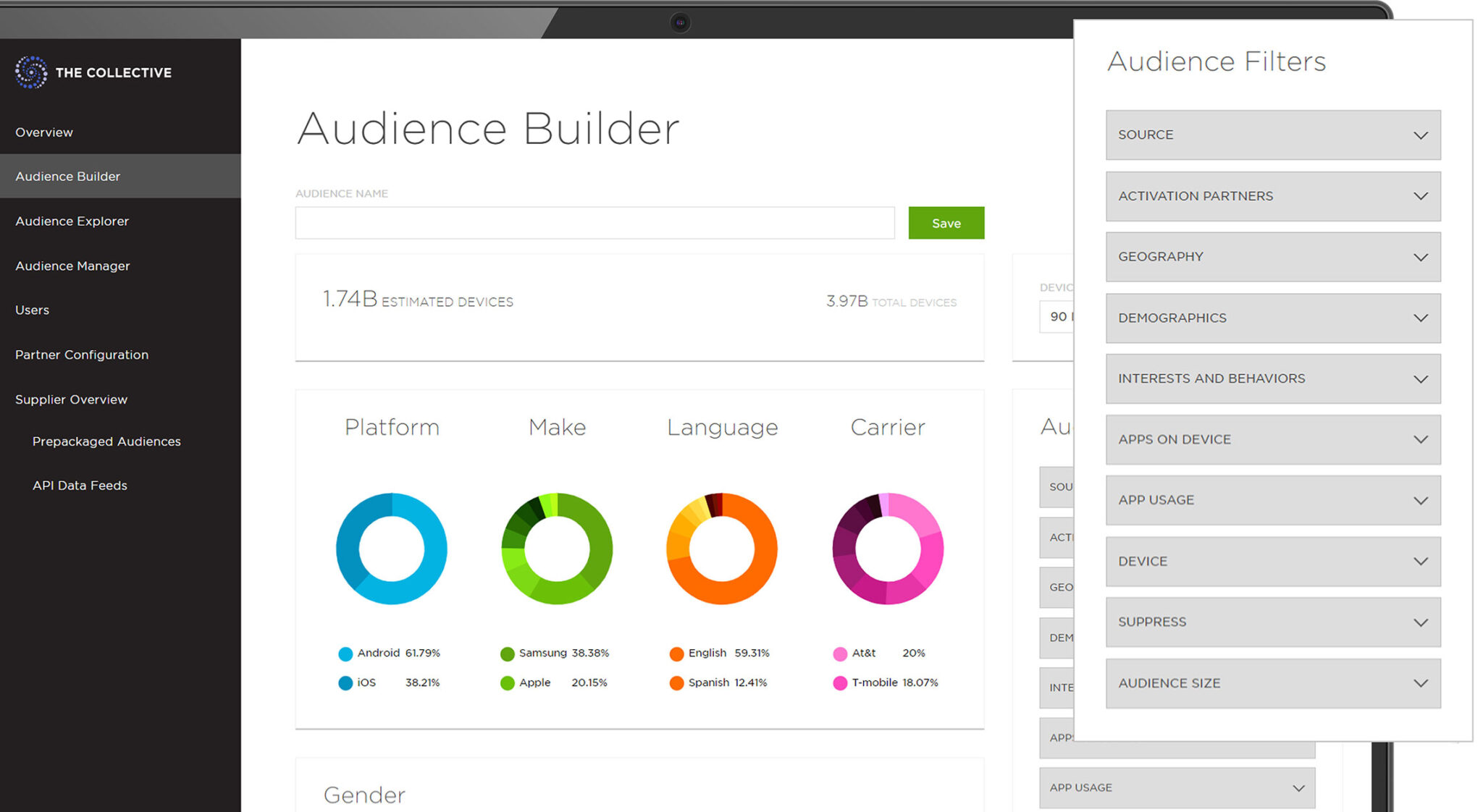The width and height of the screenshot is (1483, 812).
Task: Open the SUPPRESS filter dropdown
Action: 1272,622
